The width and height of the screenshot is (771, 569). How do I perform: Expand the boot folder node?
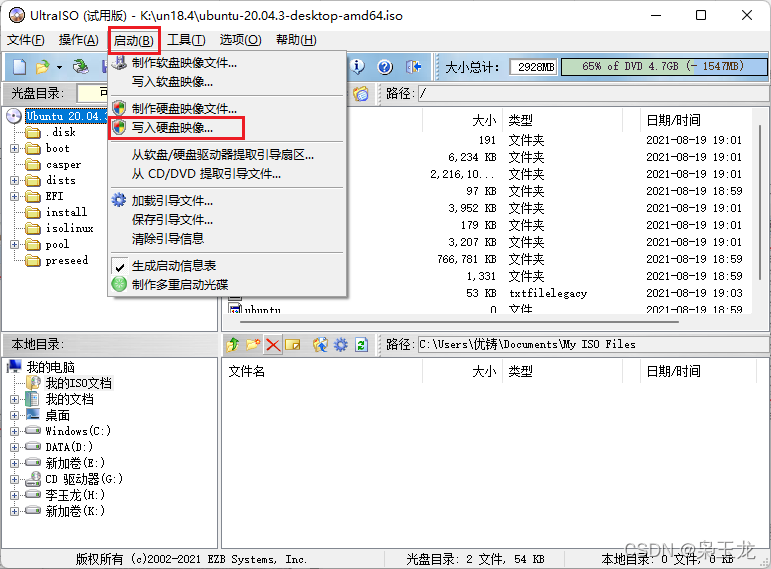coord(14,148)
